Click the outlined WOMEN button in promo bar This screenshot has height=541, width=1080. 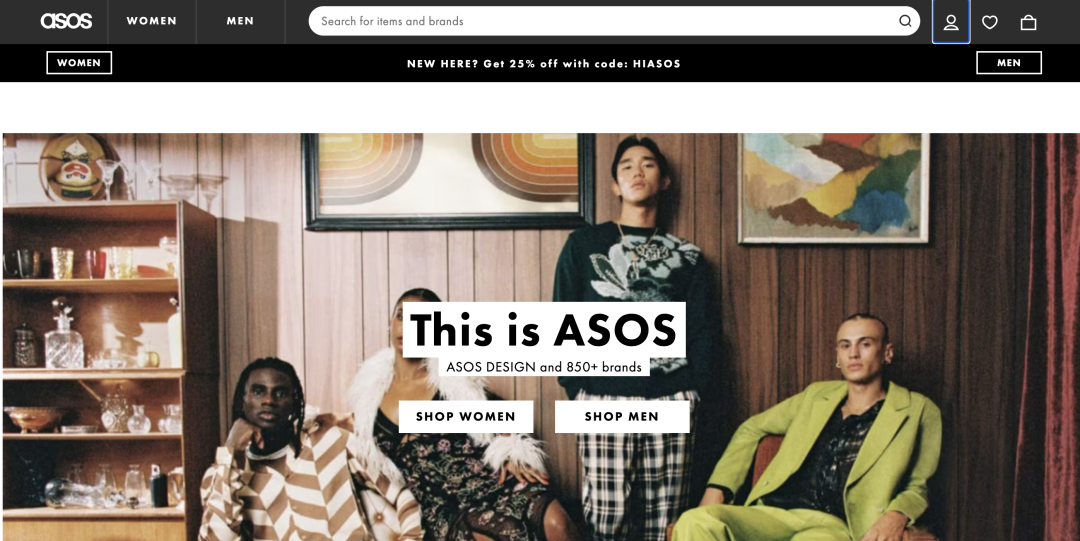point(79,63)
